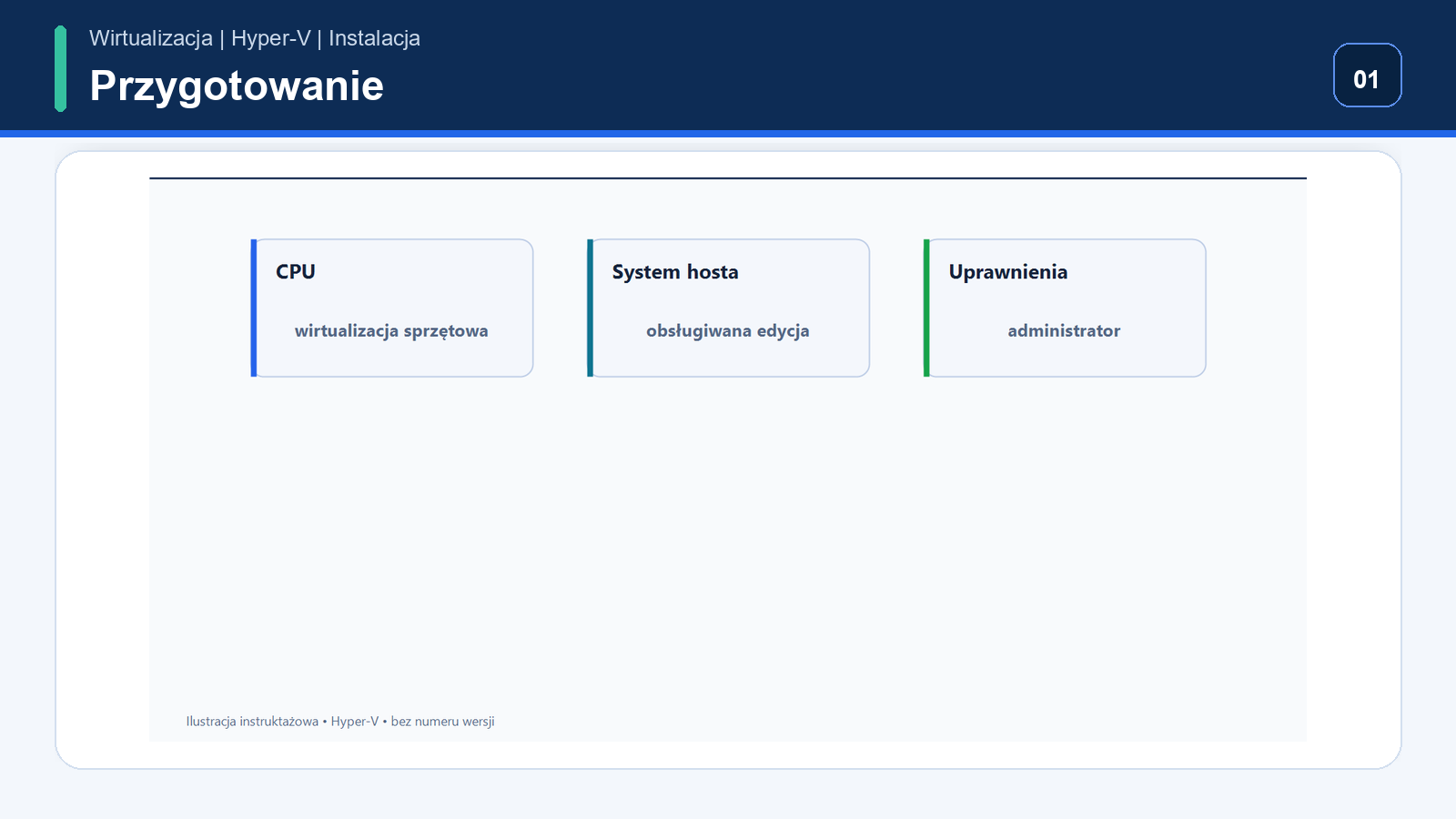
Task: Click the text wirtualizacja sprzętowa
Action: coord(391,331)
